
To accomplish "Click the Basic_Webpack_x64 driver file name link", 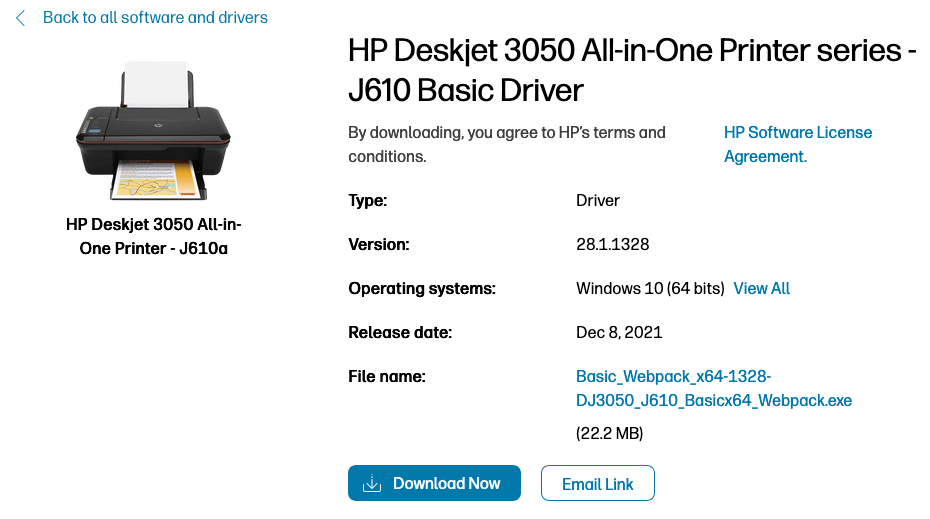I will 713,389.
